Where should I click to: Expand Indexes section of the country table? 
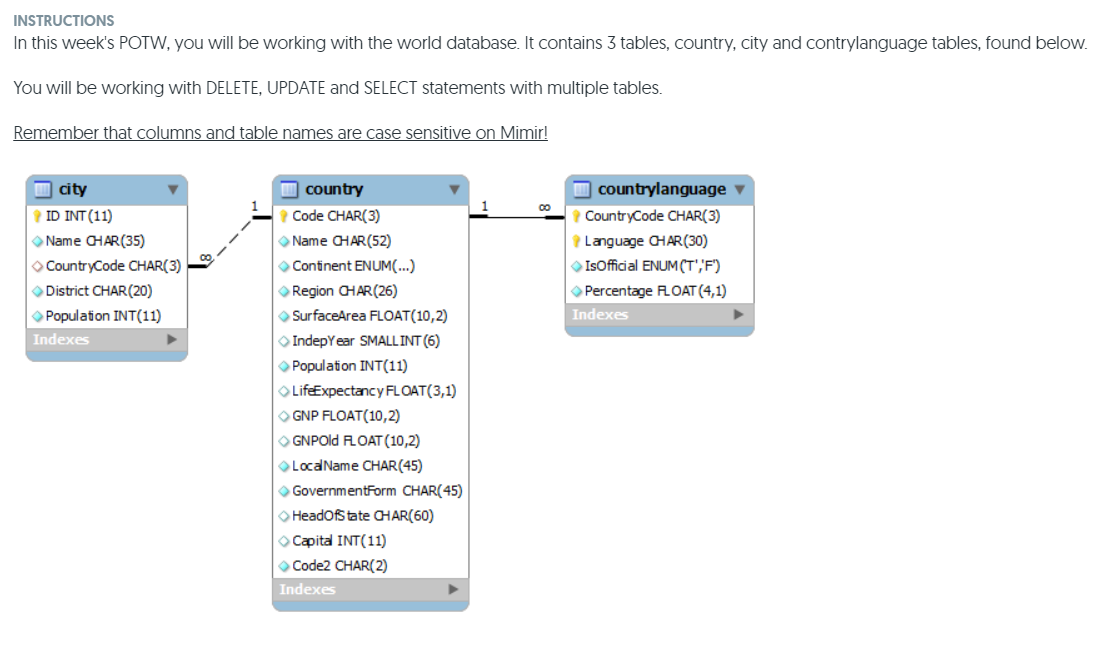(453, 589)
